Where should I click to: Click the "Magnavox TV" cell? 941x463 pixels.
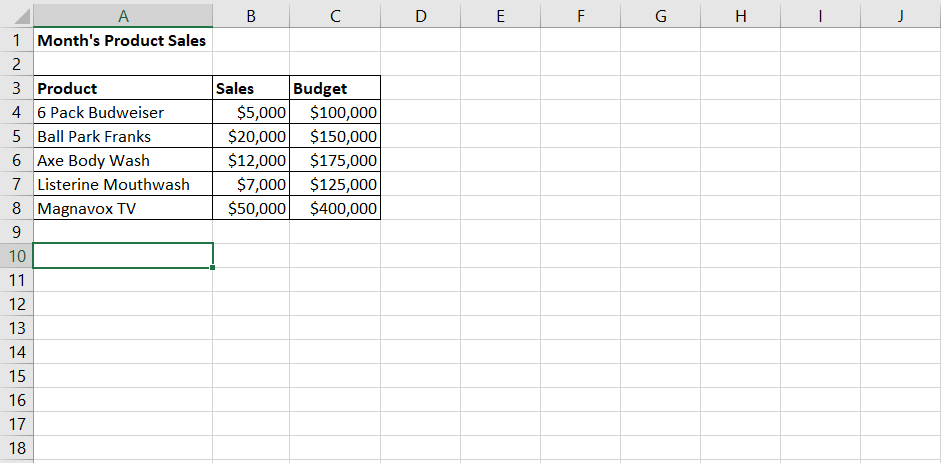coord(123,208)
